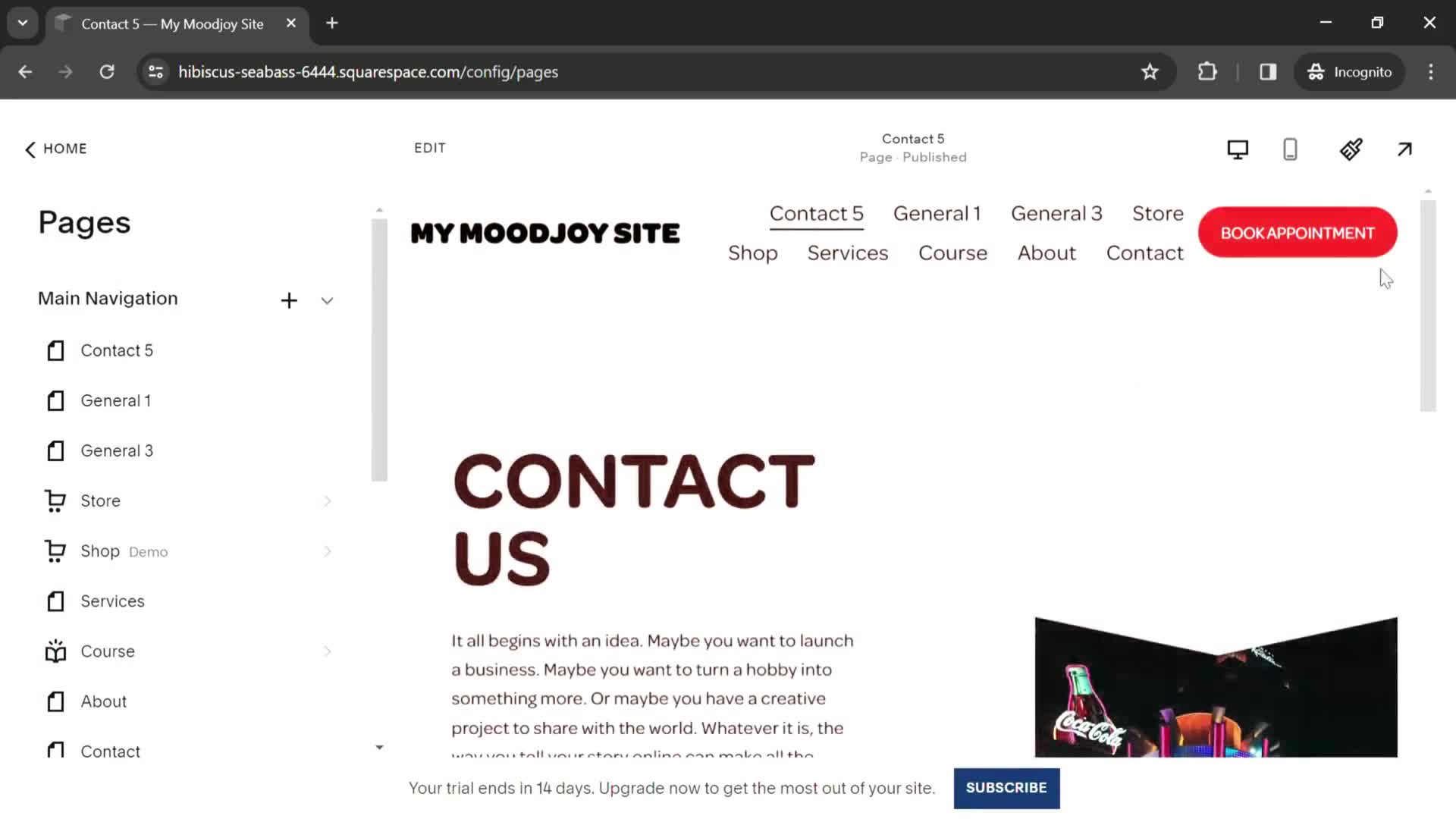Toggle the Main Navigation collapse arrow

click(x=327, y=299)
